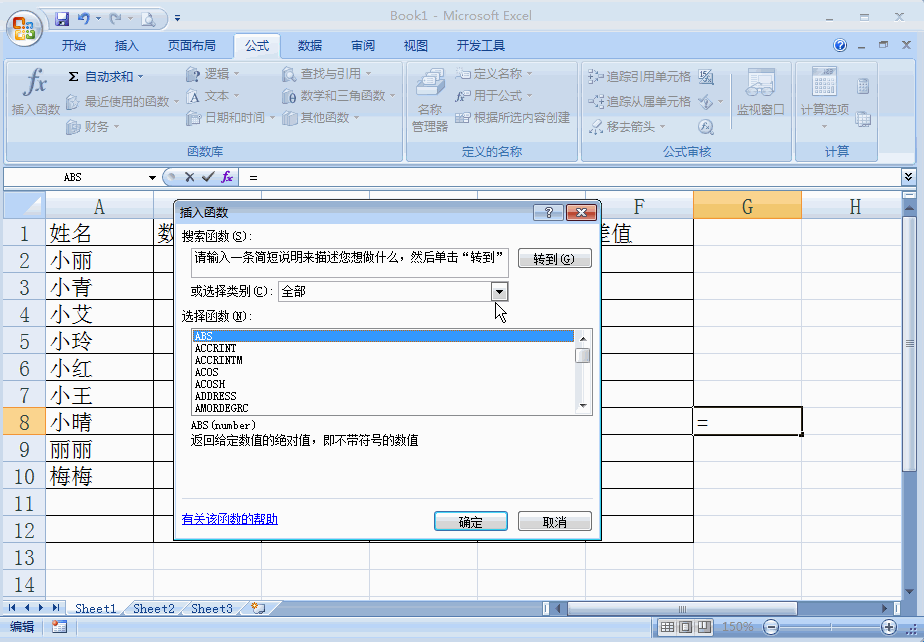Image resolution: width=924 pixels, height=642 pixels.
Task: Undo the last action in quick access
Action: click(83, 19)
